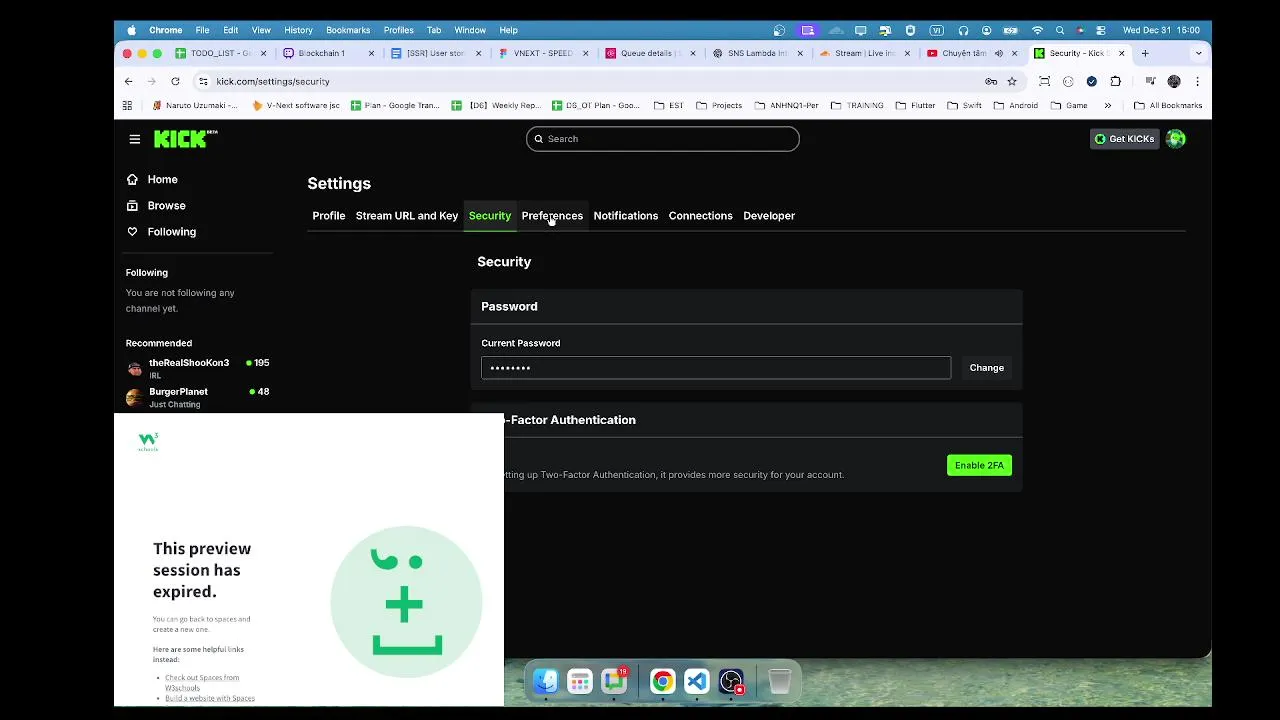Image resolution: width=1280 pixels, height=720 pixels.
Task: Open Chrome from the Dock
Action: point(662,682)
